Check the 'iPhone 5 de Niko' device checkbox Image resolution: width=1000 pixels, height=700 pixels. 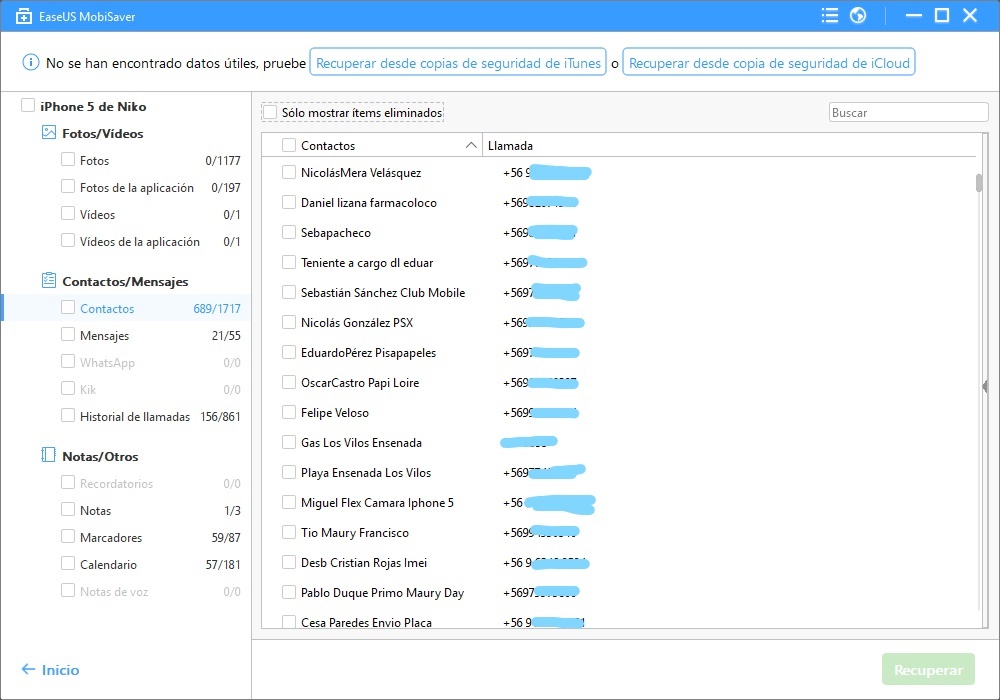pyautogui.click(x=28, y=106)
